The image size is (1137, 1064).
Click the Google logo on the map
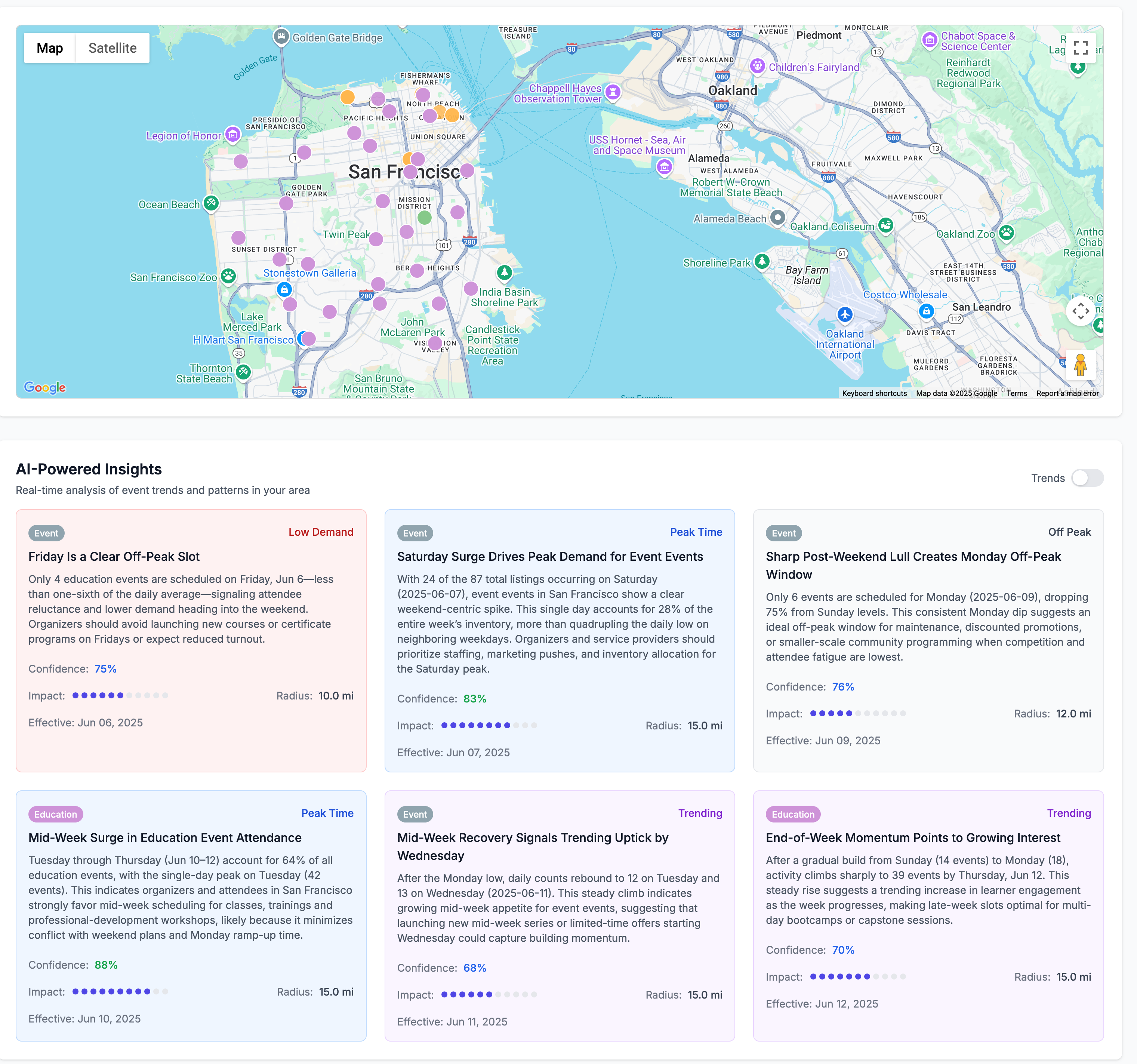pyautogui.click(x=44, y=387)
